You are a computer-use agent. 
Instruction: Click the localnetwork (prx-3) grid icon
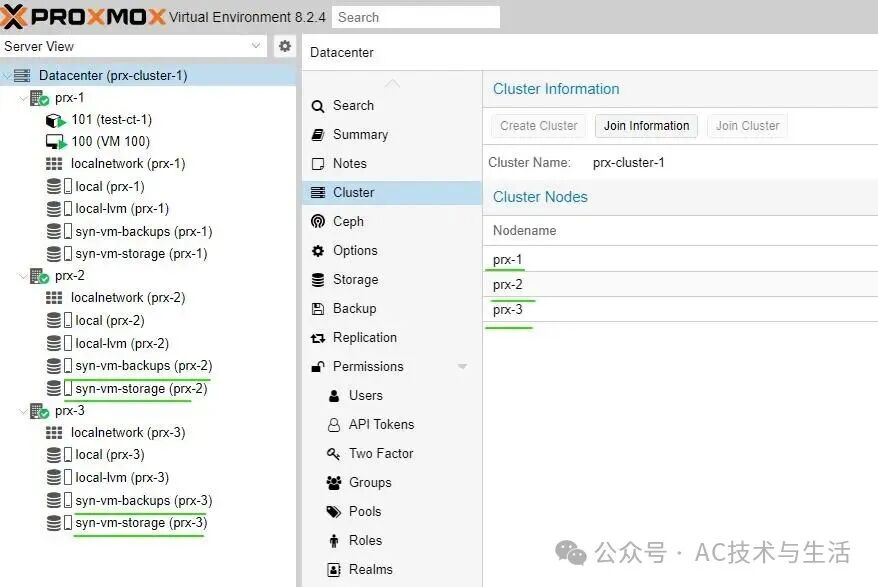[x=54, y=432]
